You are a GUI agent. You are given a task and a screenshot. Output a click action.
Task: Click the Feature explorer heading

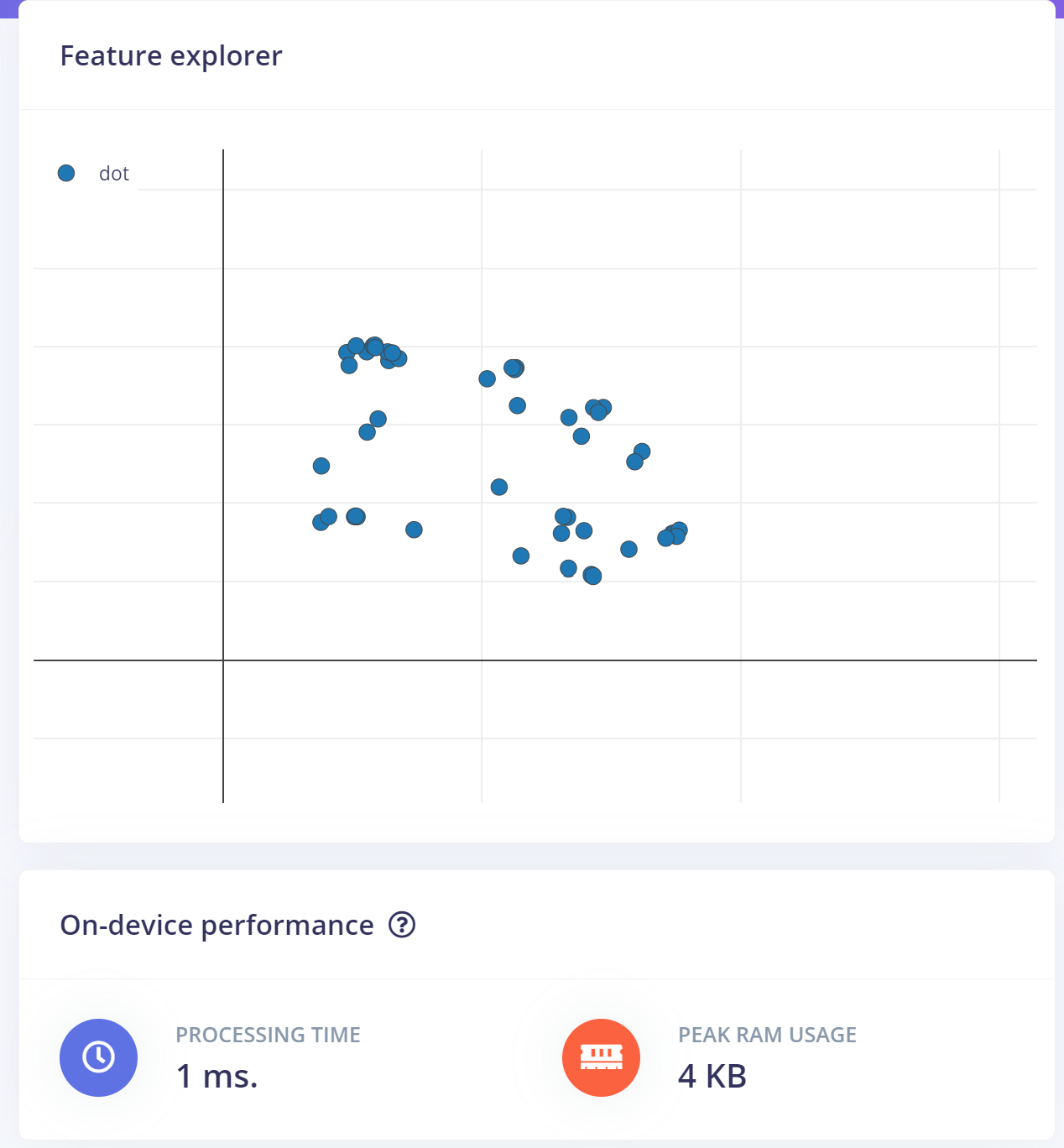171,55
